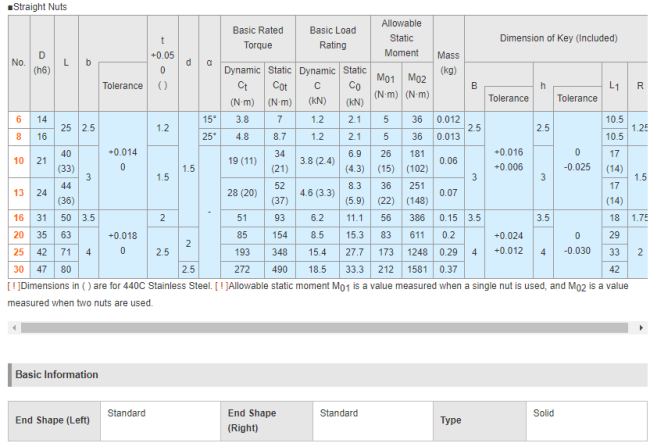Click nut number 16 link
The width and height of the screenshot is (650, 443).
(x=18, y=217)
